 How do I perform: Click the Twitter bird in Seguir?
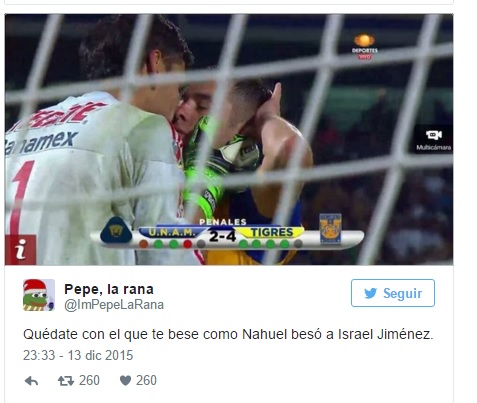pyautogui.click(x=370, y=293)
